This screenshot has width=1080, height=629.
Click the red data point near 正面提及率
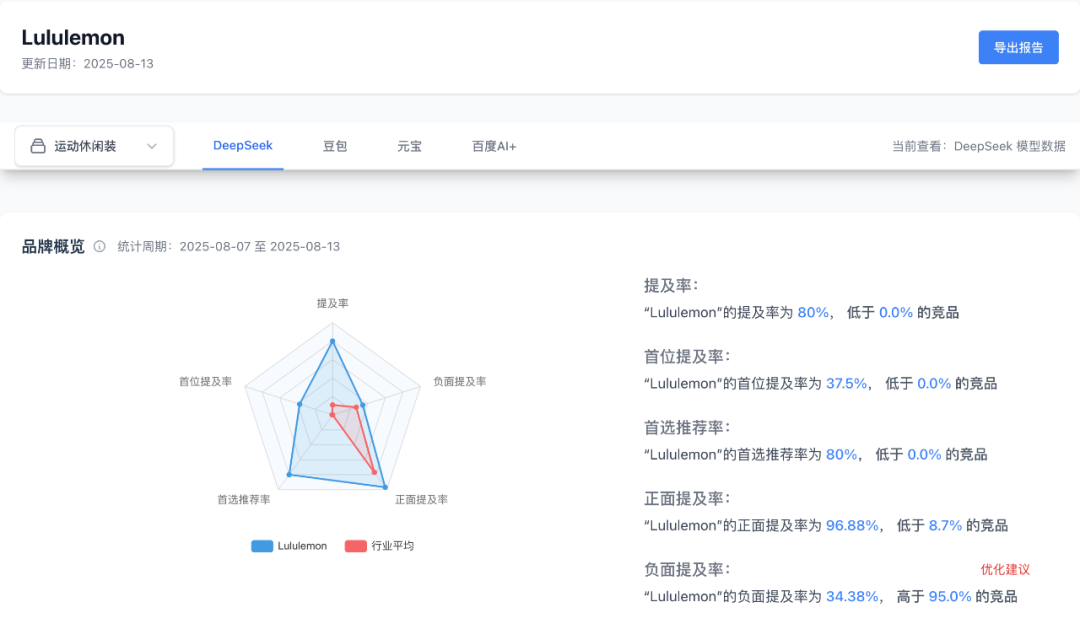coord(375,472)
